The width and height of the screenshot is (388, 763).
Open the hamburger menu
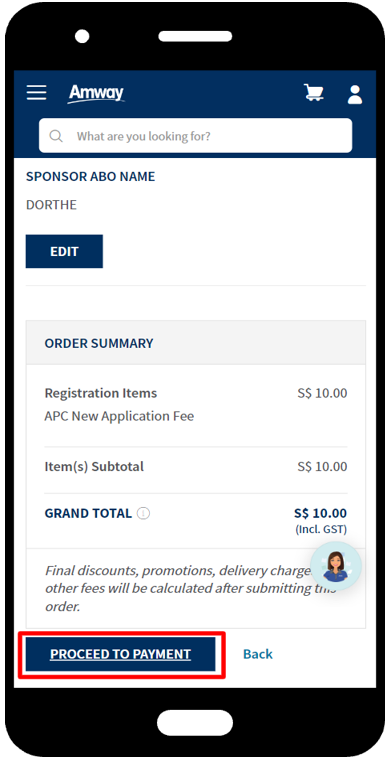[37, 92]
